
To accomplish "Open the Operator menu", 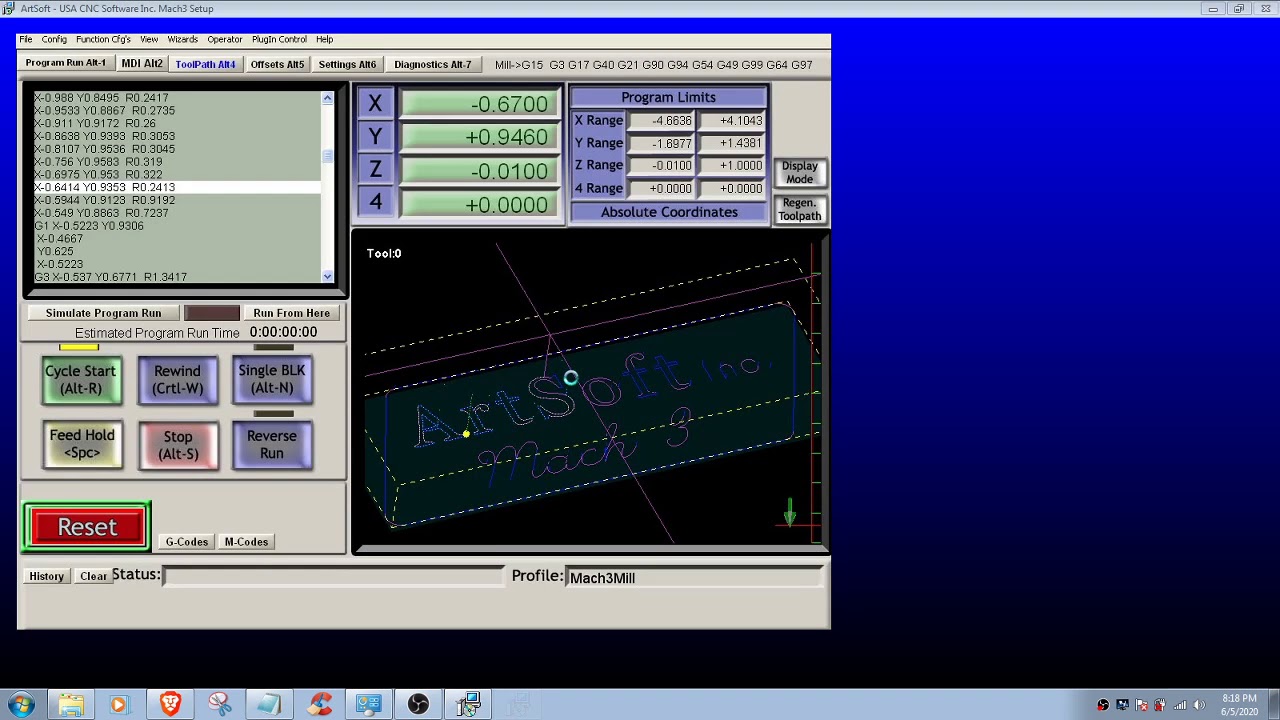I will (224, 39).
